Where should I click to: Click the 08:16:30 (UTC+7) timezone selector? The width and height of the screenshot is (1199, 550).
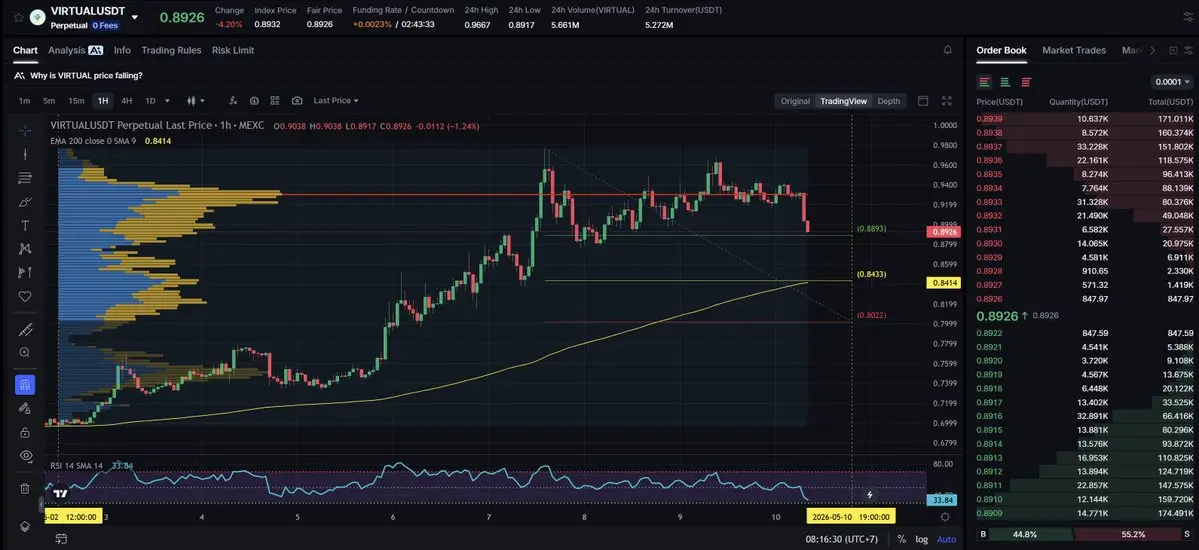(x=841, y=539)
